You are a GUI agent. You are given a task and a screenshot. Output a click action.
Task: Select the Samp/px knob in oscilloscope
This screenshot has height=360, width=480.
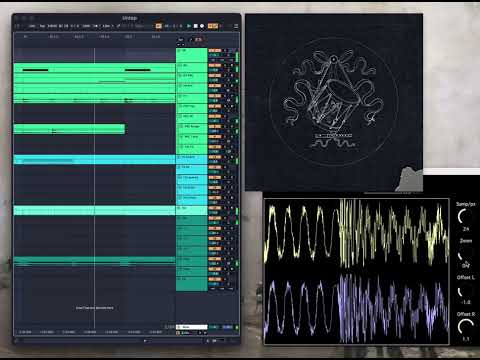coord(464,217)
